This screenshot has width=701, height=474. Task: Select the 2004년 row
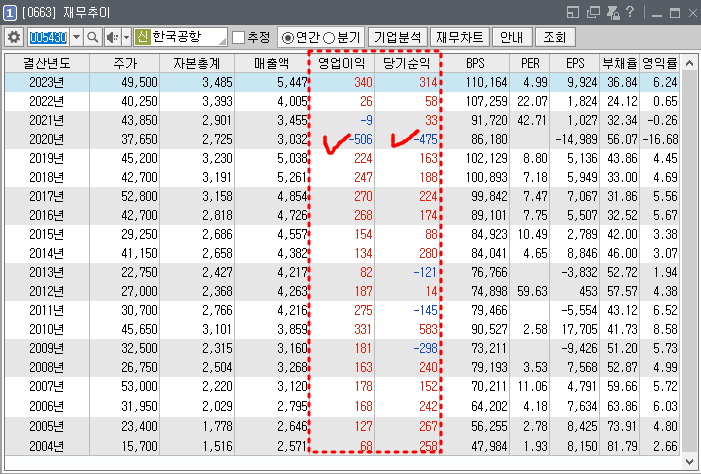(x=342, y=446)
